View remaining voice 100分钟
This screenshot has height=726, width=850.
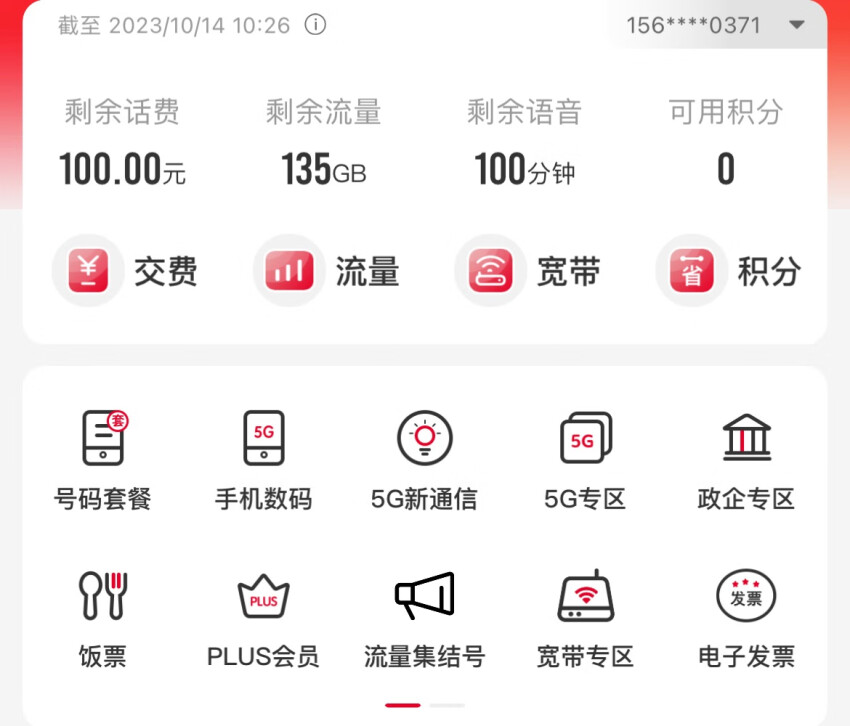coord(525,170)
